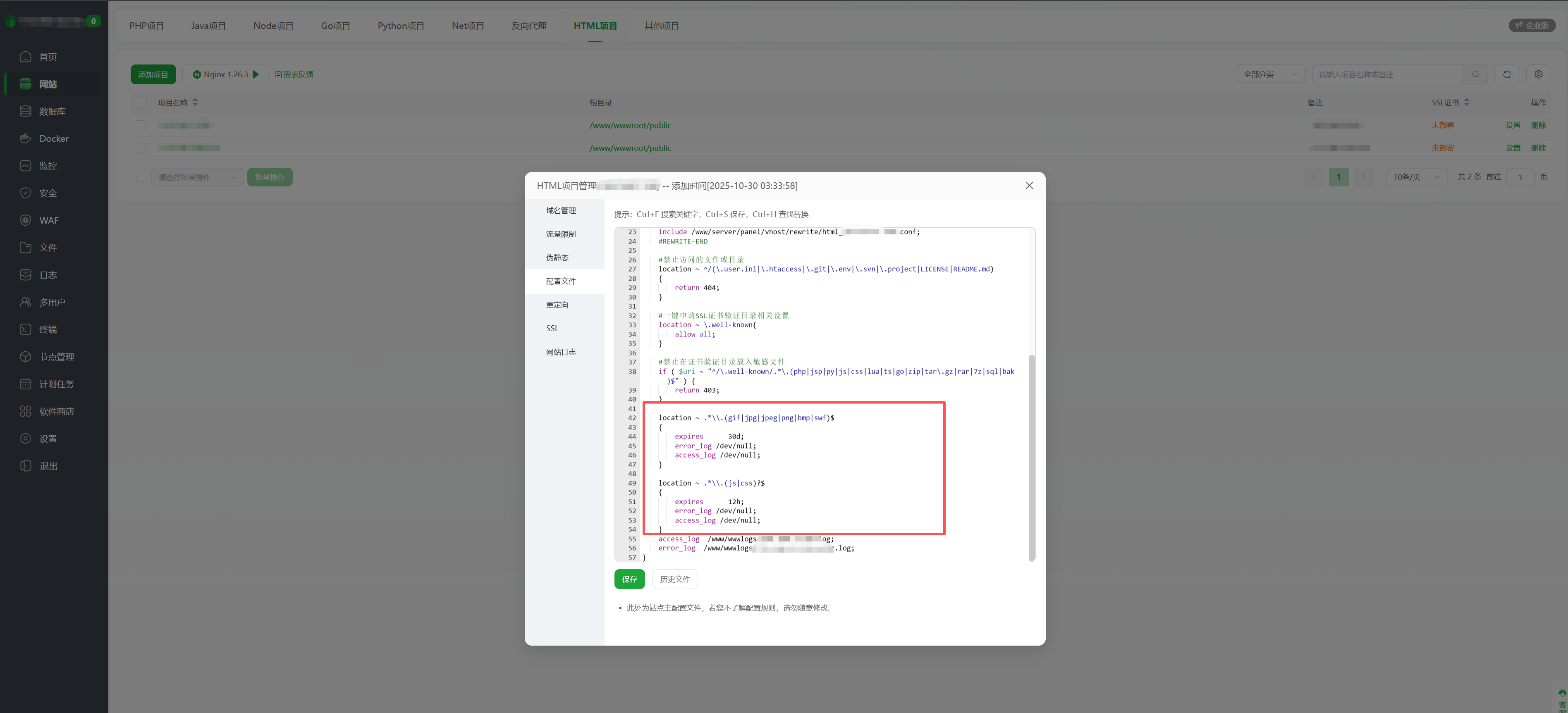Check the first project row checkbox

pos(141,125)
